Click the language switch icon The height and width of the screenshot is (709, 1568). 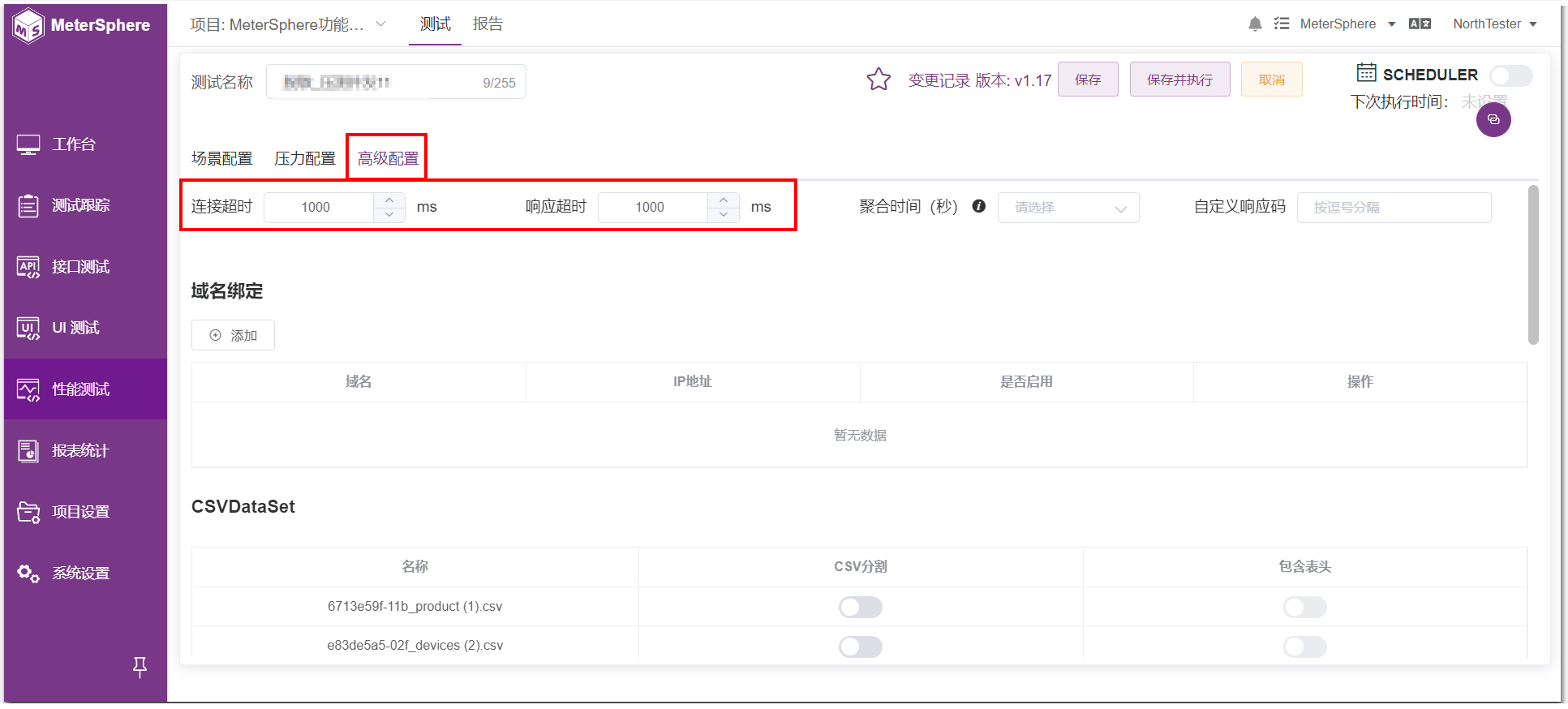coord(1420,24)
